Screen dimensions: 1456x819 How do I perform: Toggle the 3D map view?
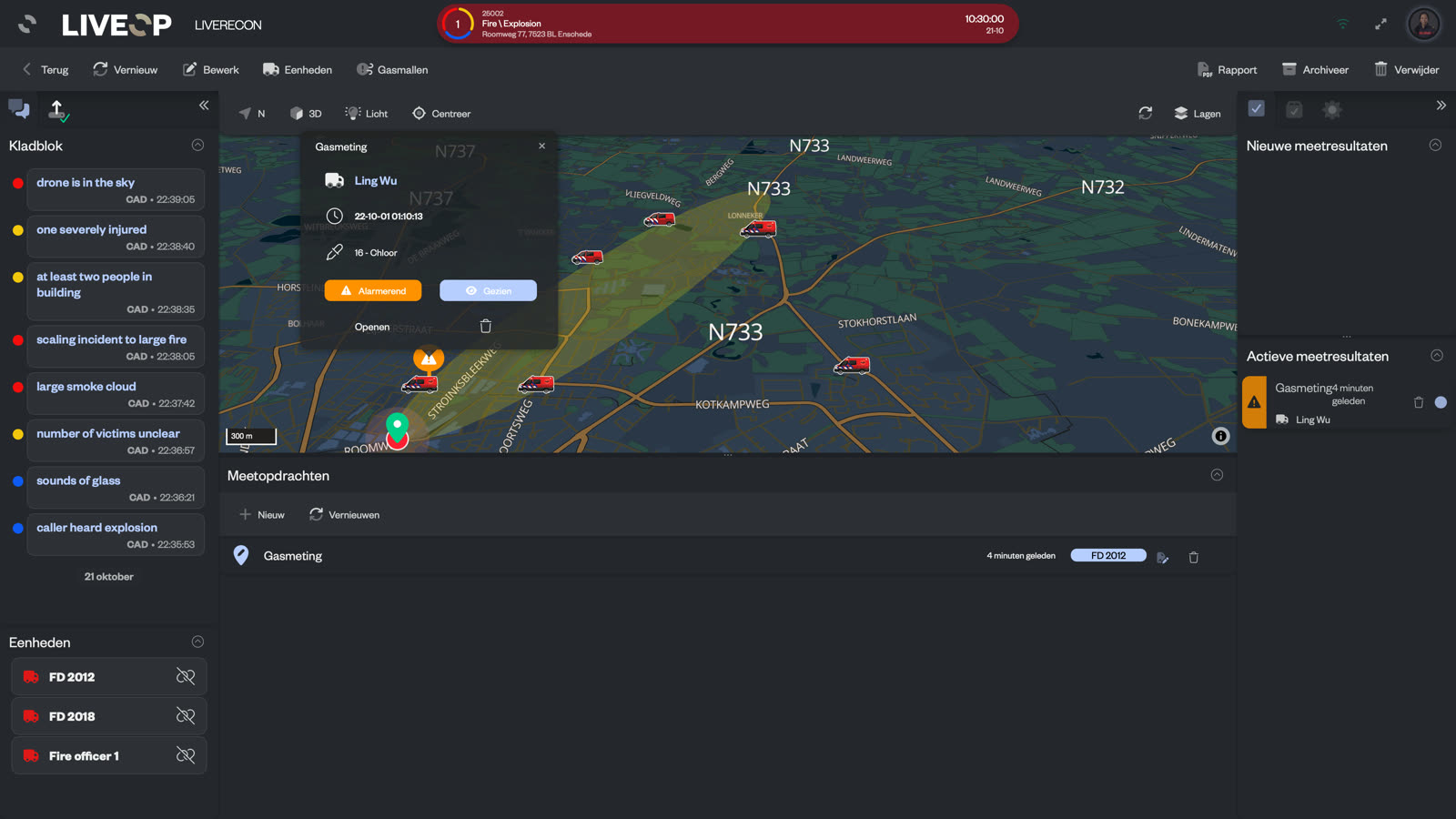[x=306, y=114]
